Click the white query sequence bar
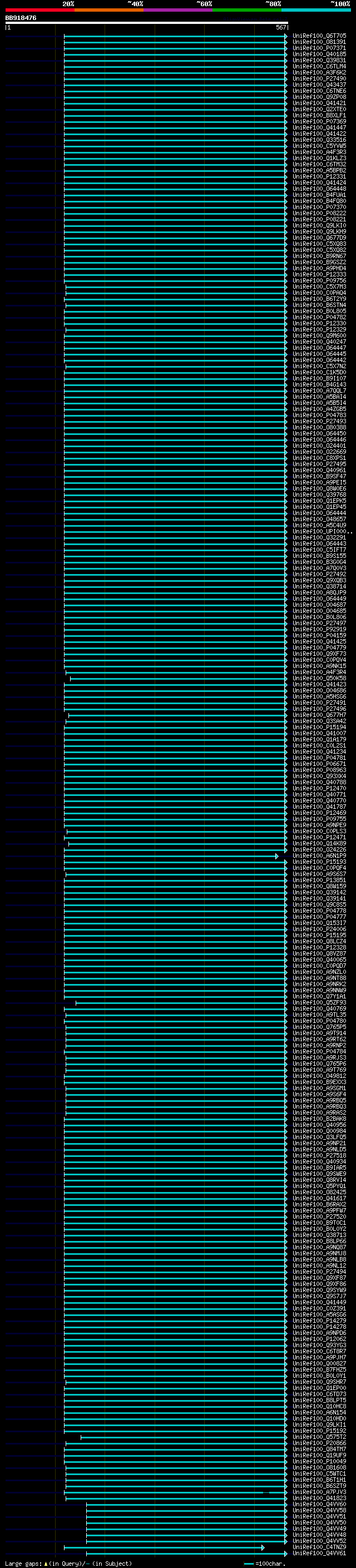This screenshot has height=1568, width=356. [x=147, y=22]
